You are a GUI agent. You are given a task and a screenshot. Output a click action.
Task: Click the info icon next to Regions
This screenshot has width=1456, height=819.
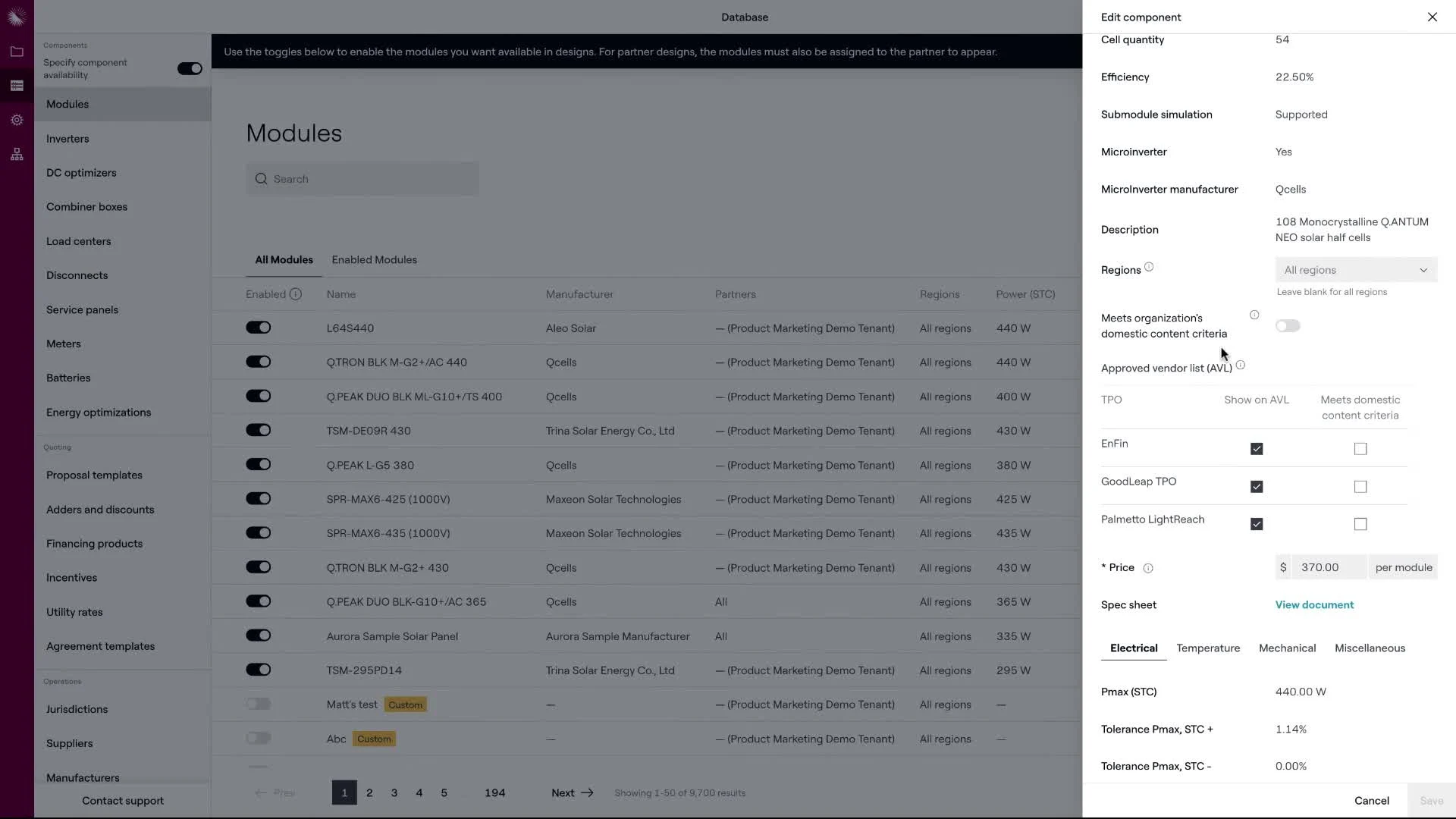click(x=1149, y=267)
